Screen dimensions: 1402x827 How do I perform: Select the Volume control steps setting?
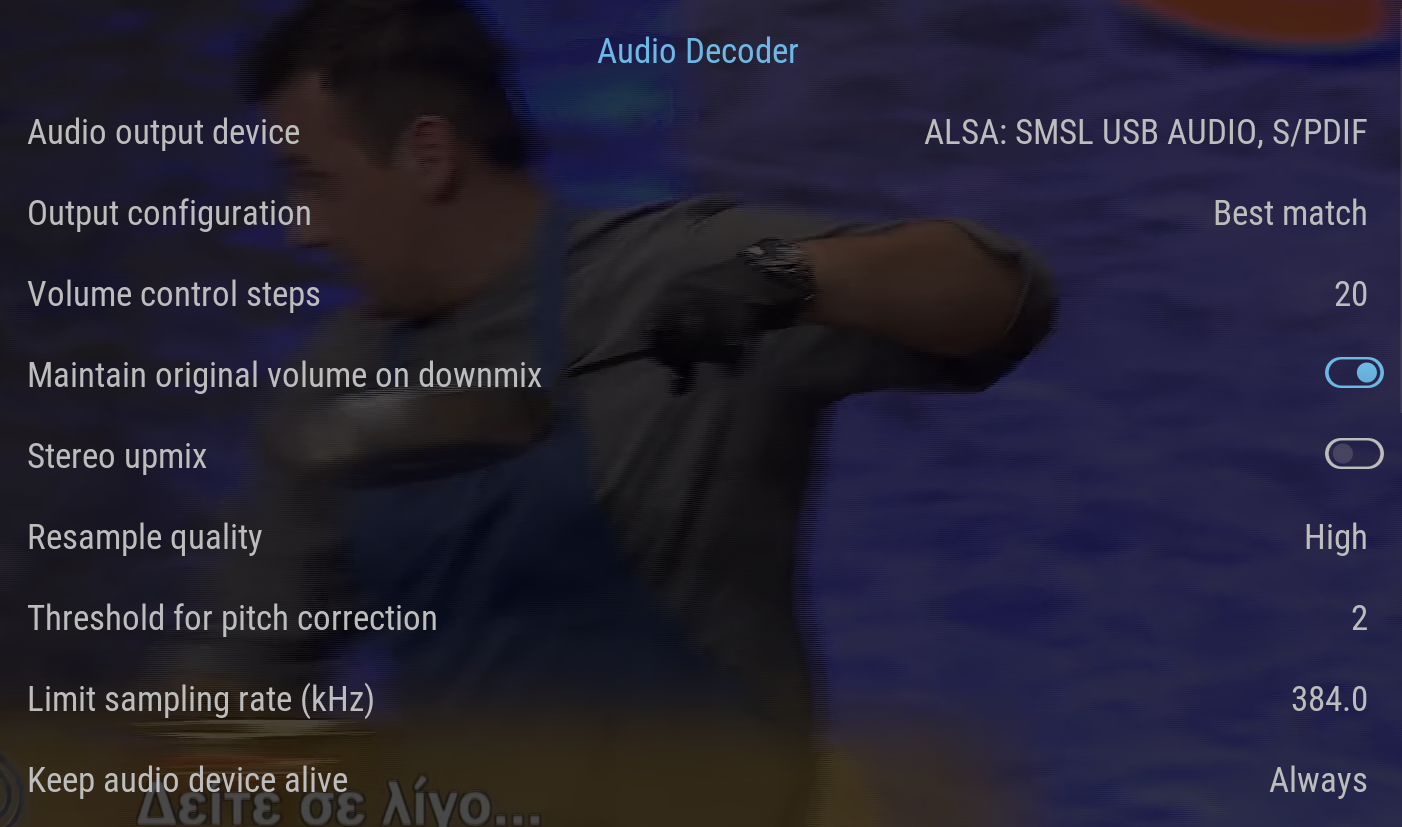698,294
